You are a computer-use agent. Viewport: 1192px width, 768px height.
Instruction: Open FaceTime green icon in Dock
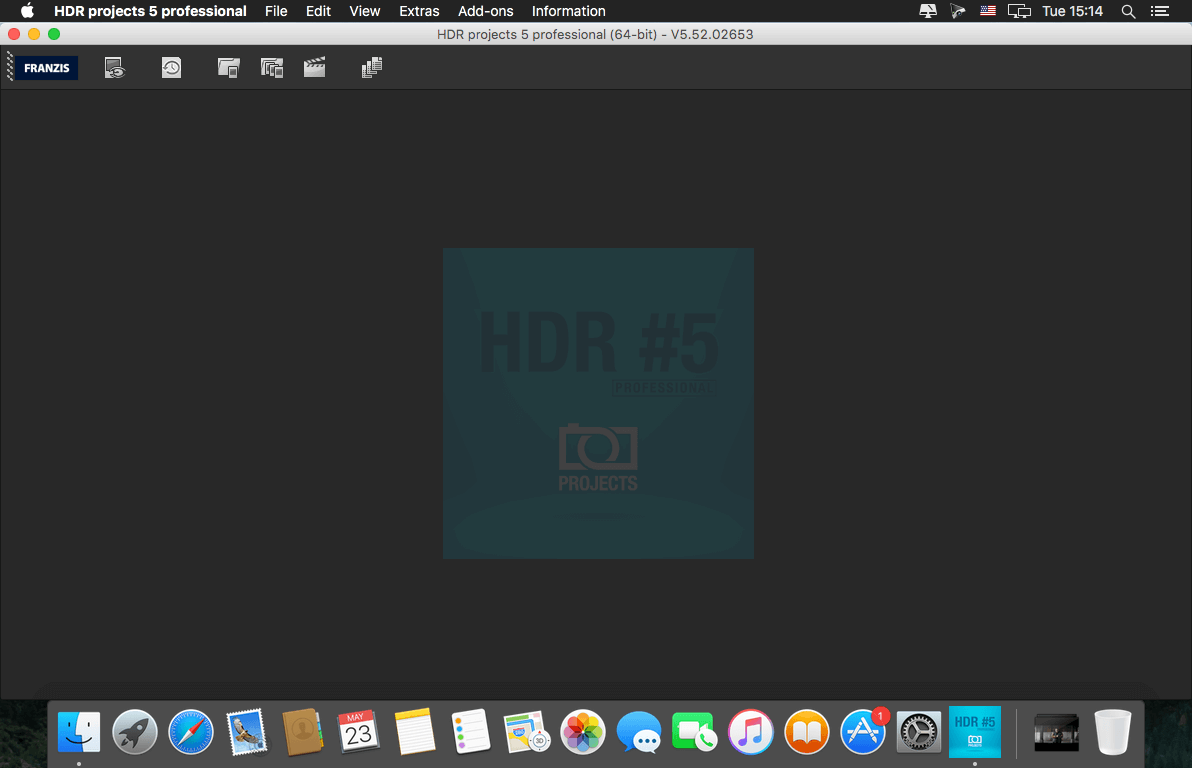[x=694, y=732]
